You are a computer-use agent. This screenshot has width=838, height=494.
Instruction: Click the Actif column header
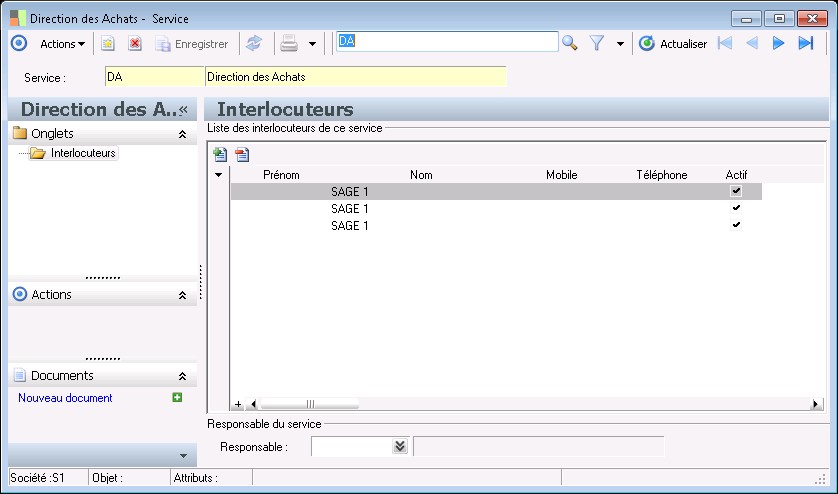[x=736, y=175]
